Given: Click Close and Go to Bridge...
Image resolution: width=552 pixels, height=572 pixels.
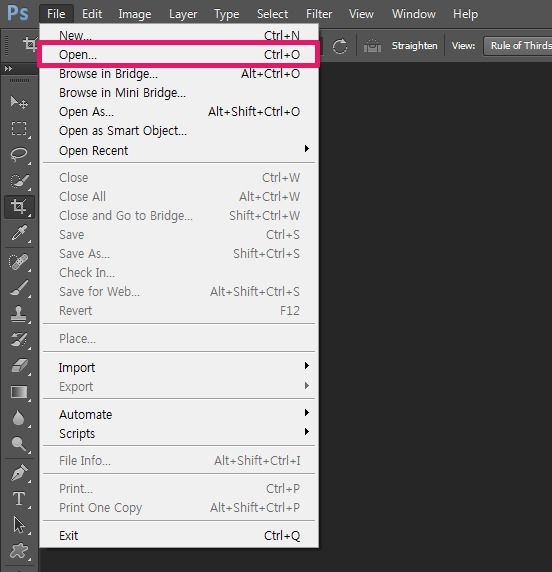Looking at the screenshot, I should coord(179,216).
